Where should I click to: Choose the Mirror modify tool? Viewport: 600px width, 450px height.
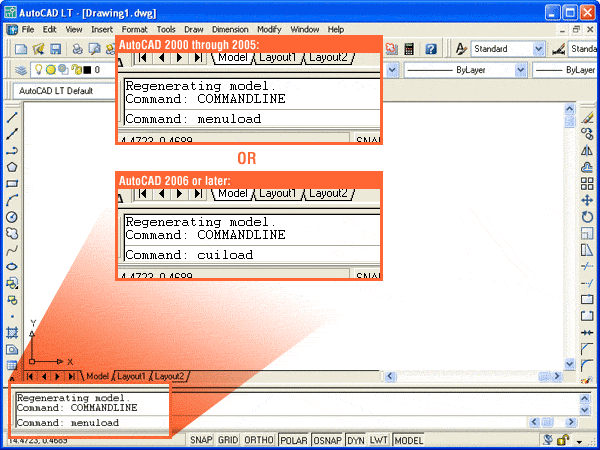[587, 150]
